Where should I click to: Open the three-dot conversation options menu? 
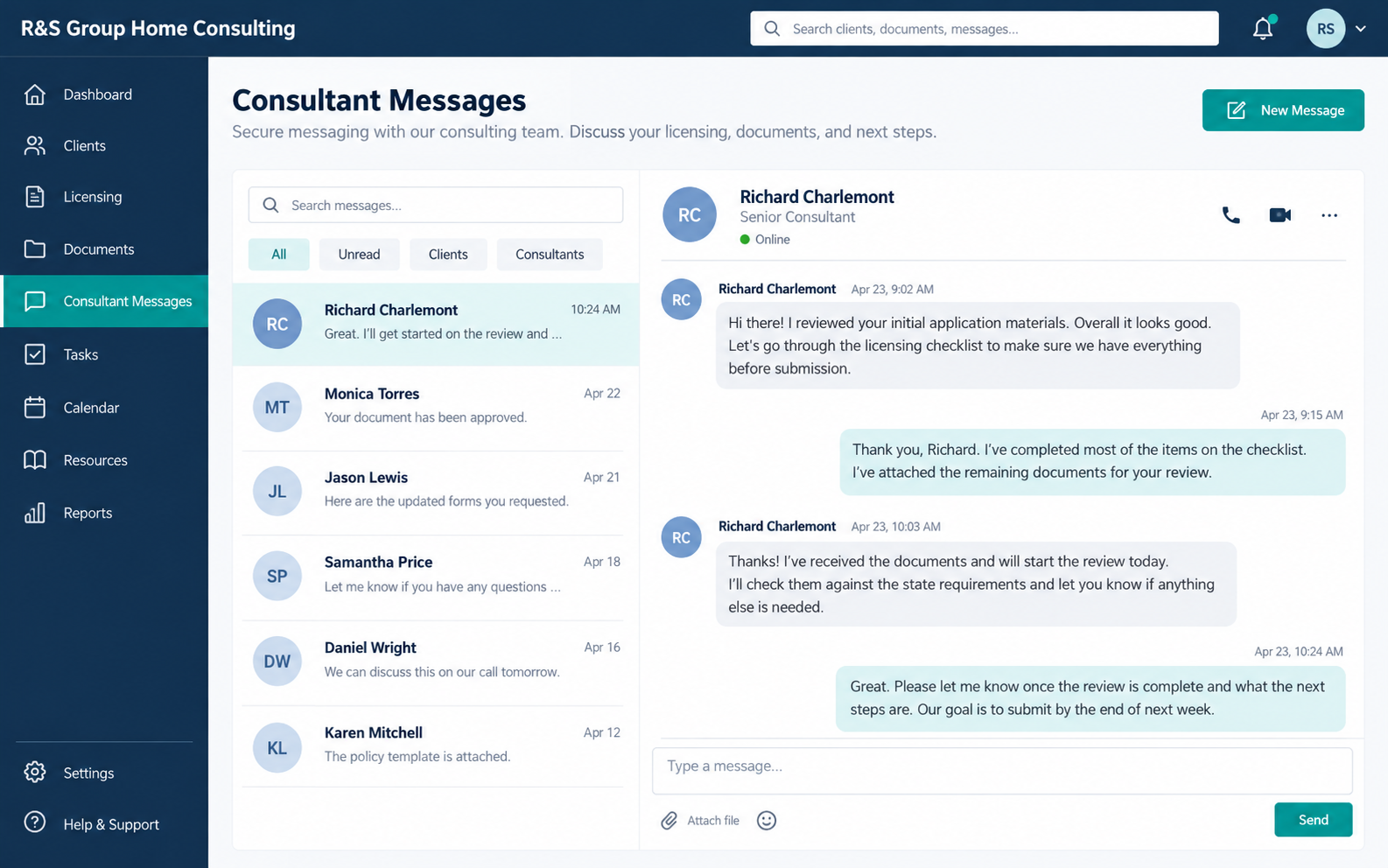click(x=1329, y=215)
